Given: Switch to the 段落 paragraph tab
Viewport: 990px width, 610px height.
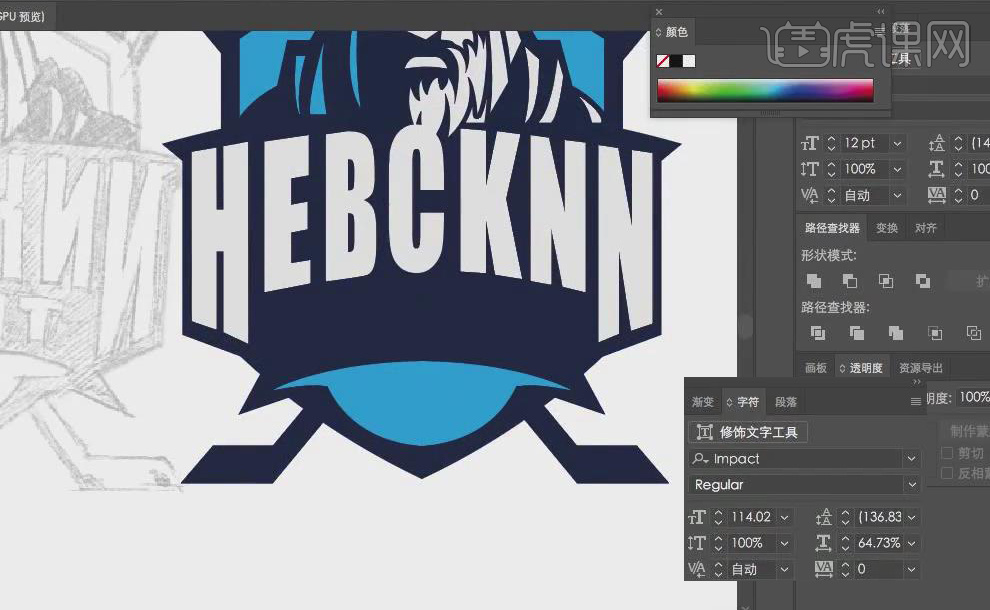Looking at the screenshot, I should (x=786, y=402).
